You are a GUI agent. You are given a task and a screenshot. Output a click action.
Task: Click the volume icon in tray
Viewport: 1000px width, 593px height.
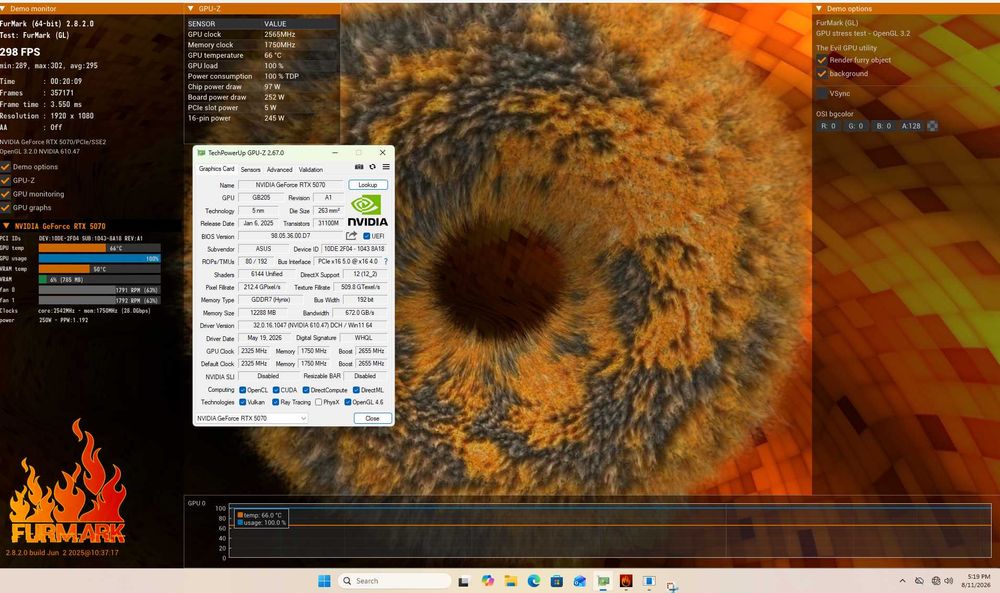(x=948, y=581)
